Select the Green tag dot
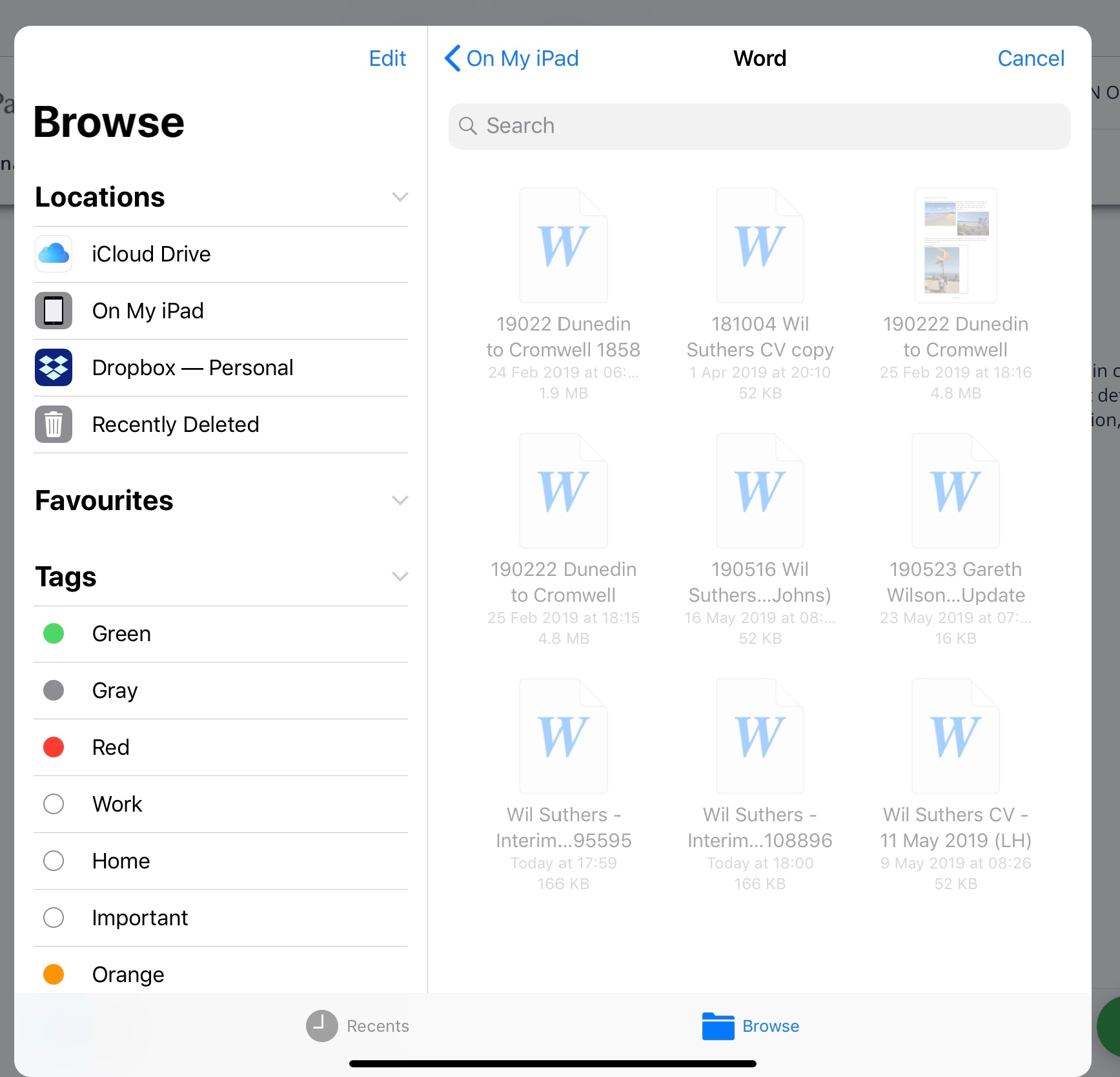Viewport: 1120px width, 1077px height. coord(54,633)
